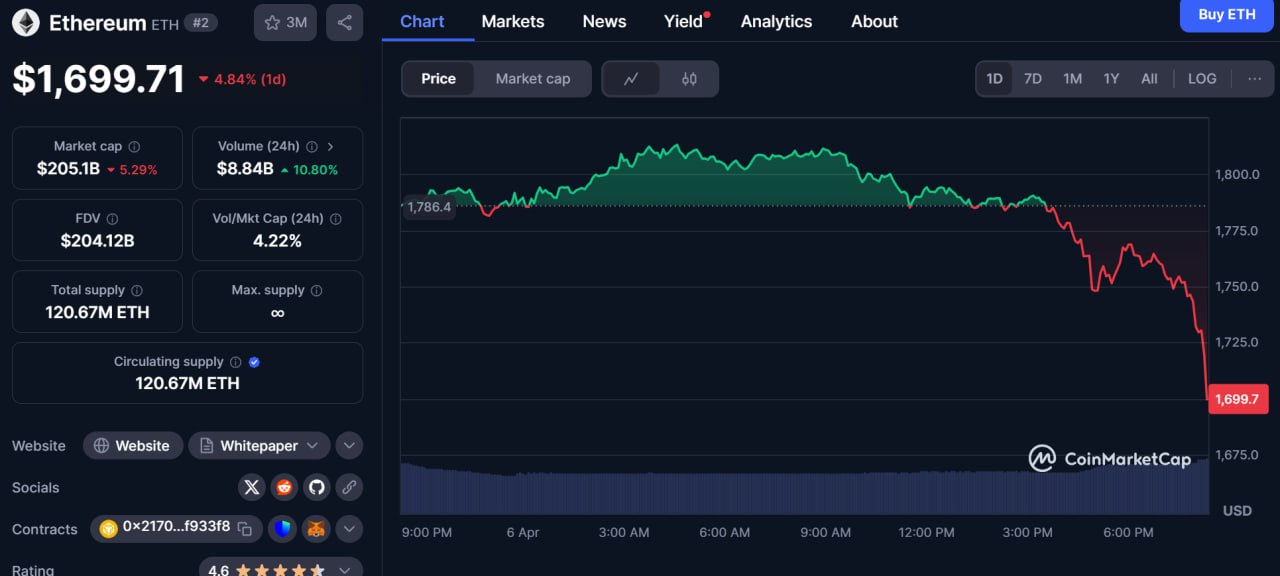Select the Market cap chart toggle
Image resolution: width=1280 pixels, height=576 pixels.
tap(533, 79)
